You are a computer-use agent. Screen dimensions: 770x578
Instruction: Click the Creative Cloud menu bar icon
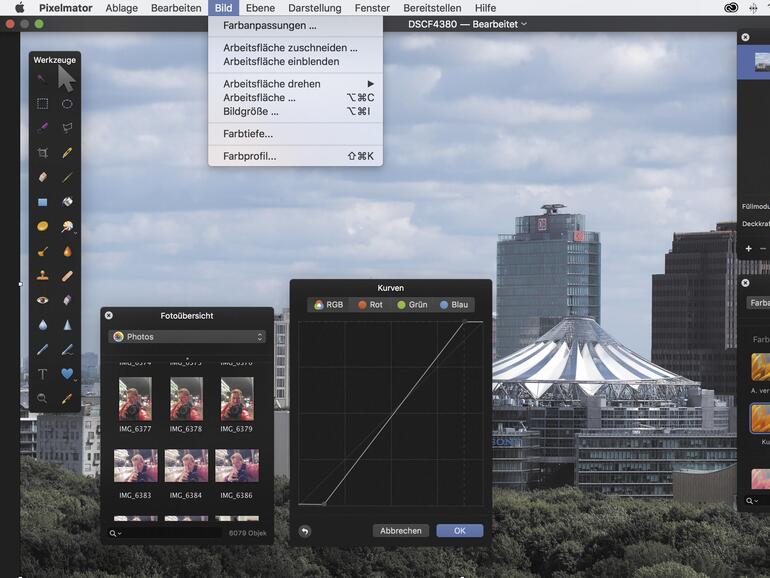coord(731,8)
